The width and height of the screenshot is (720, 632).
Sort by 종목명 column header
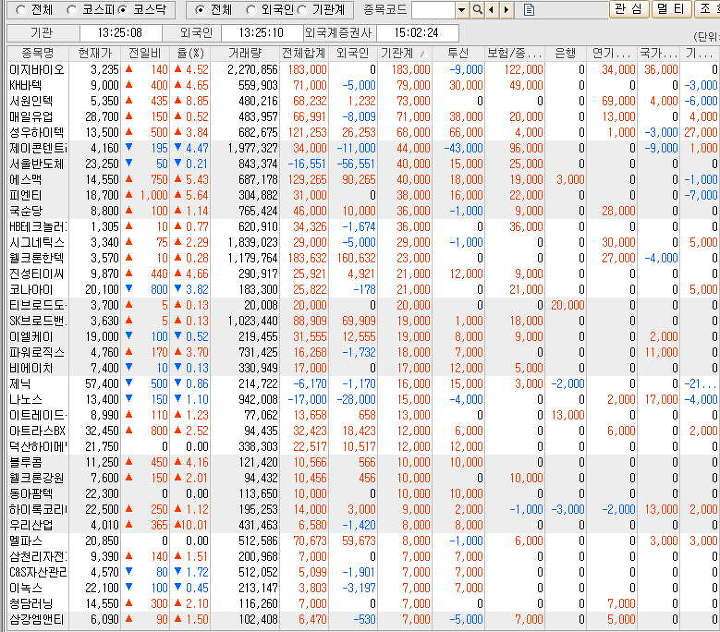pos(38,53)
